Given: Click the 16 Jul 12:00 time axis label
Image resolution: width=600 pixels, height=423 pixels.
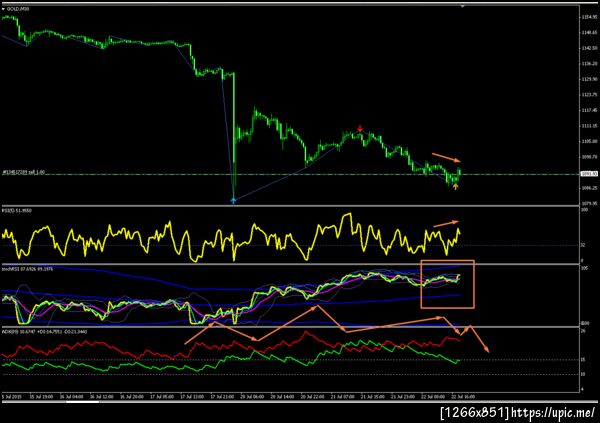Looking at the screenshot, I should [x=101, y=397].
